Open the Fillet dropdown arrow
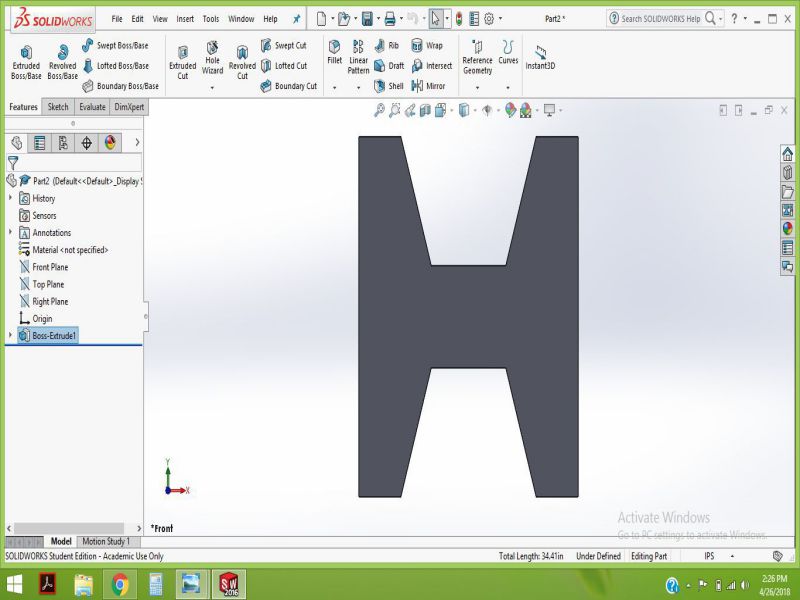 (335, 88)
